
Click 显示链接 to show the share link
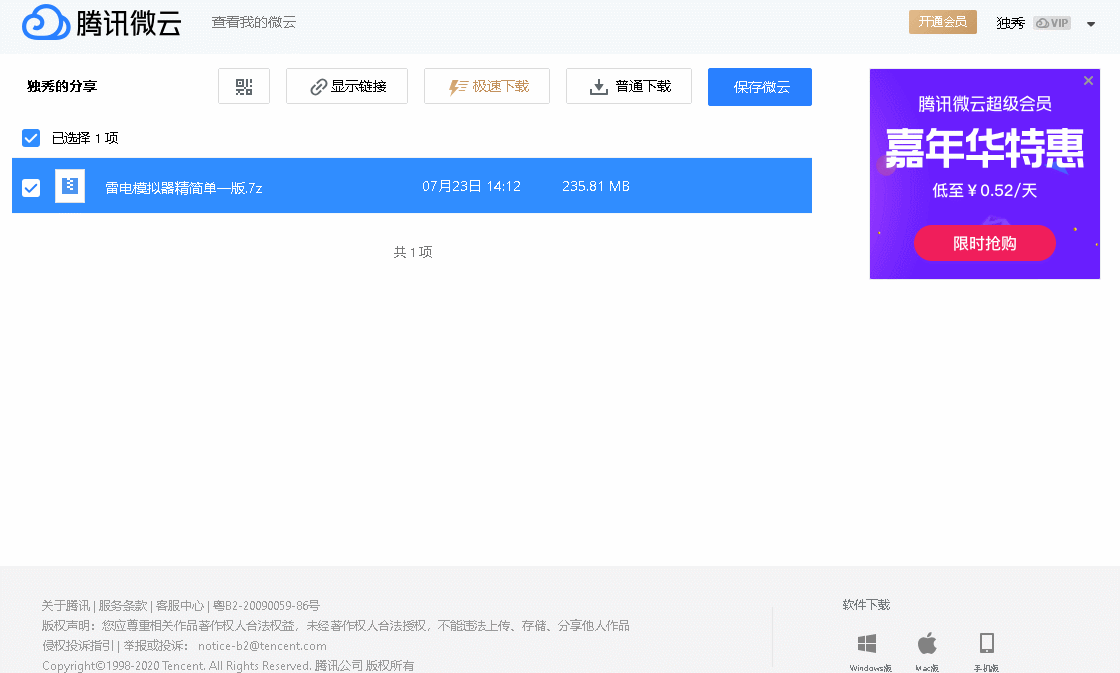[x=347, y=86]
